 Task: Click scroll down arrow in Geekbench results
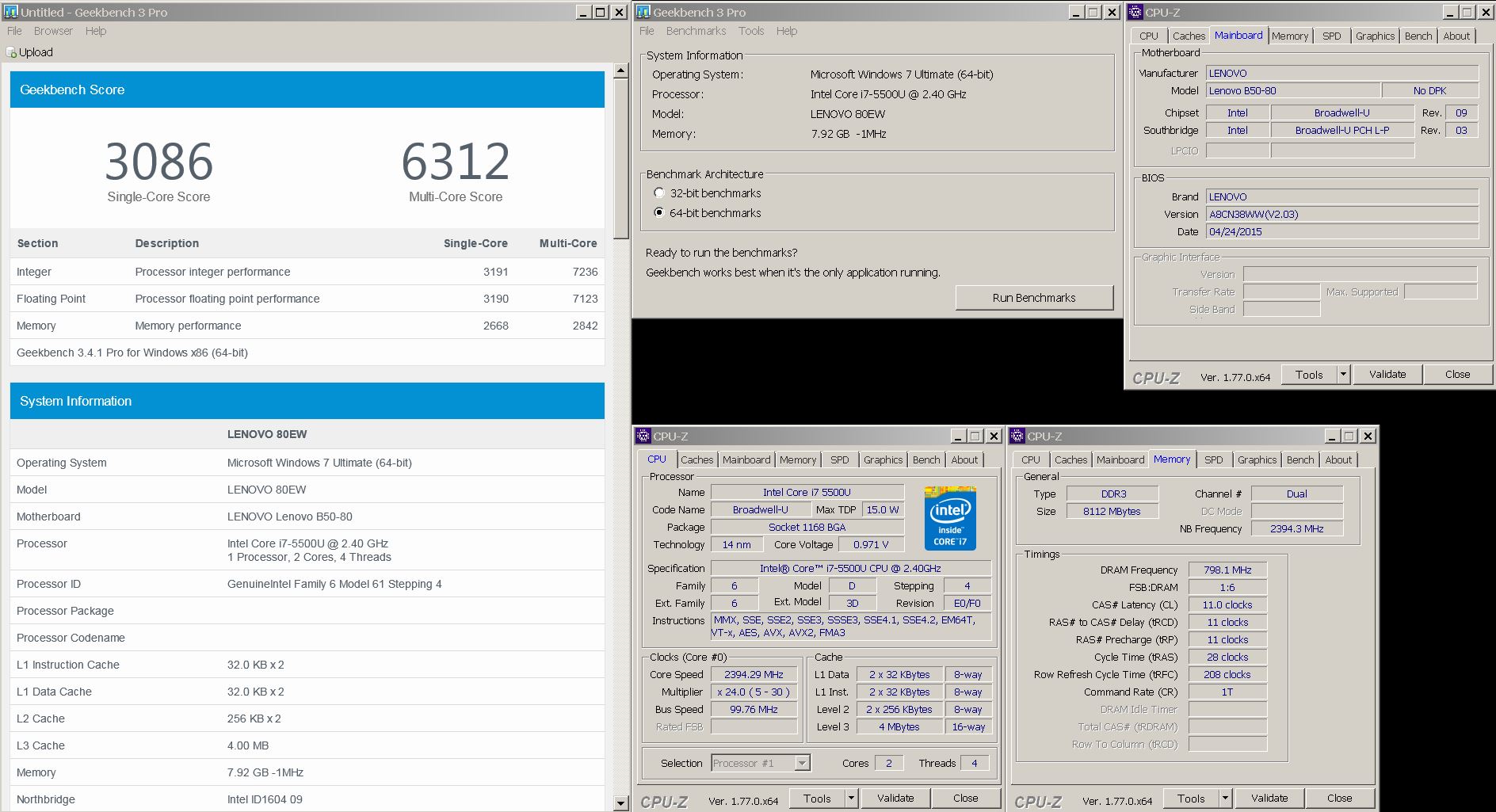pyautogui.click(x=621, y=803)
